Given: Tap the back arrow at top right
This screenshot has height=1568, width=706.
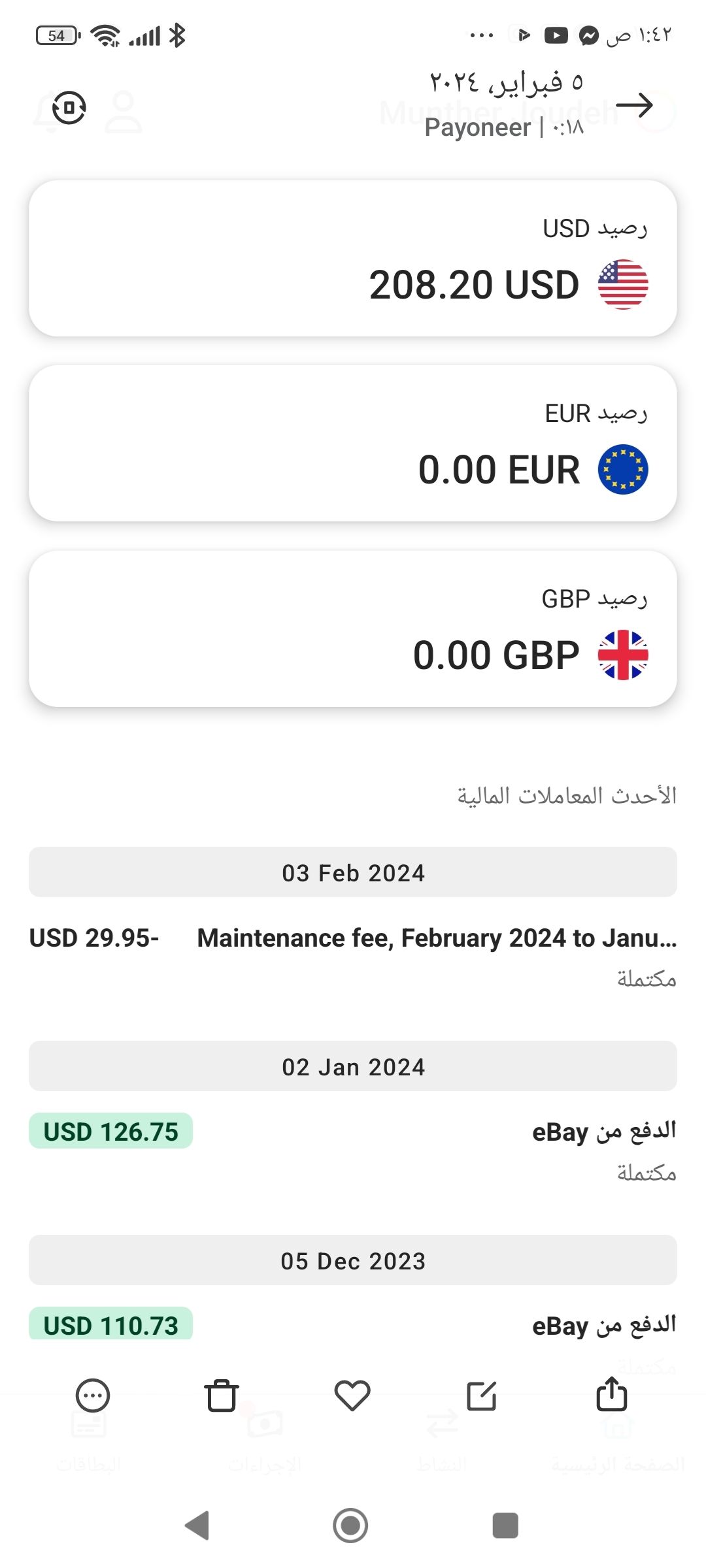Looking at the screenshot, I should [634, 105].
